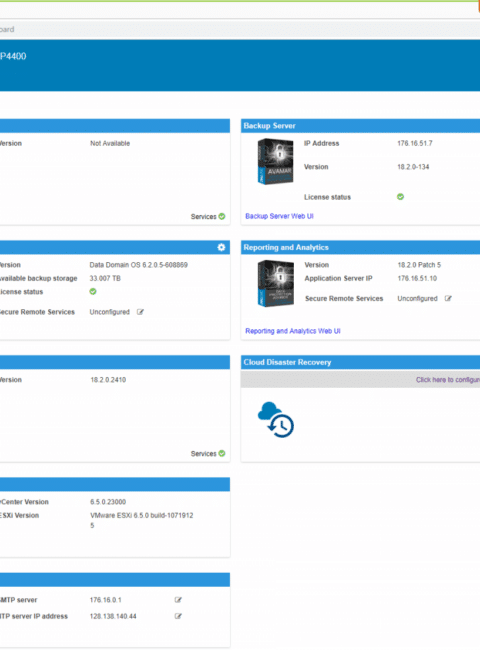Edit Secure Remote Services under Reporting and Analytics
This screenshot has height=650, width=480.
448,298
